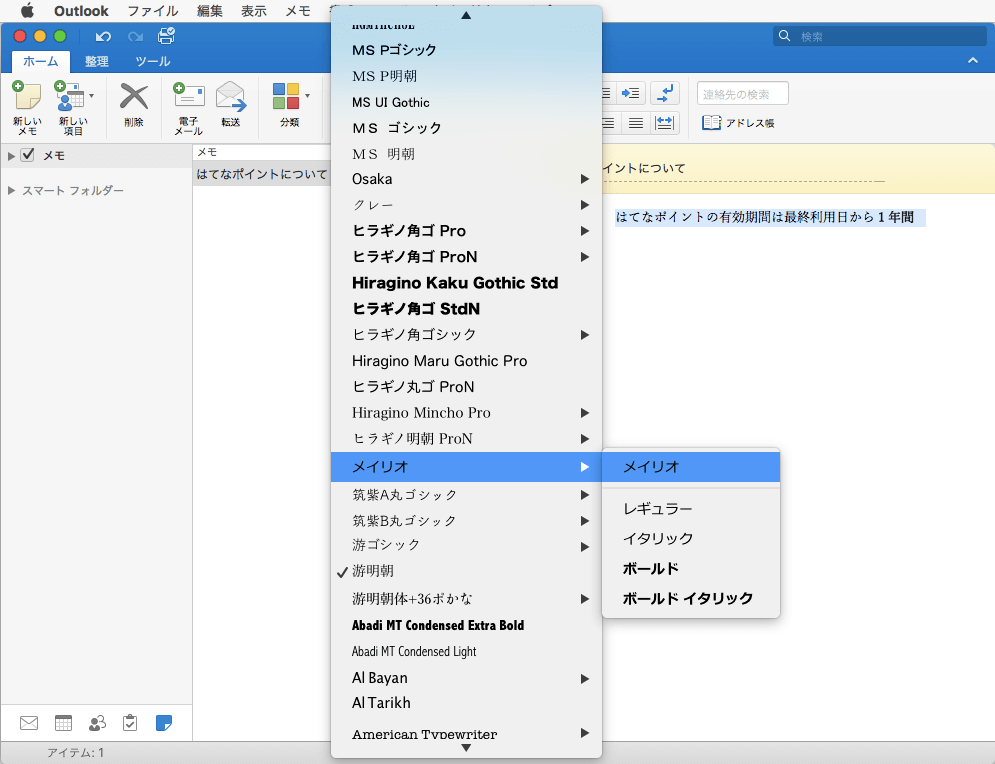Open the Osaka font submenu

click(x=466, y=179)
